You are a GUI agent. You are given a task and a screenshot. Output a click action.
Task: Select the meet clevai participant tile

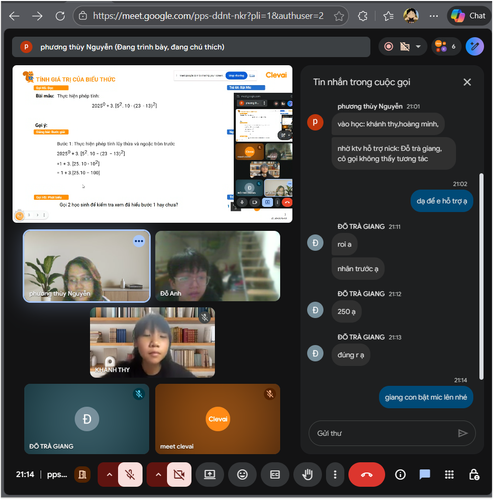(218, 419)
